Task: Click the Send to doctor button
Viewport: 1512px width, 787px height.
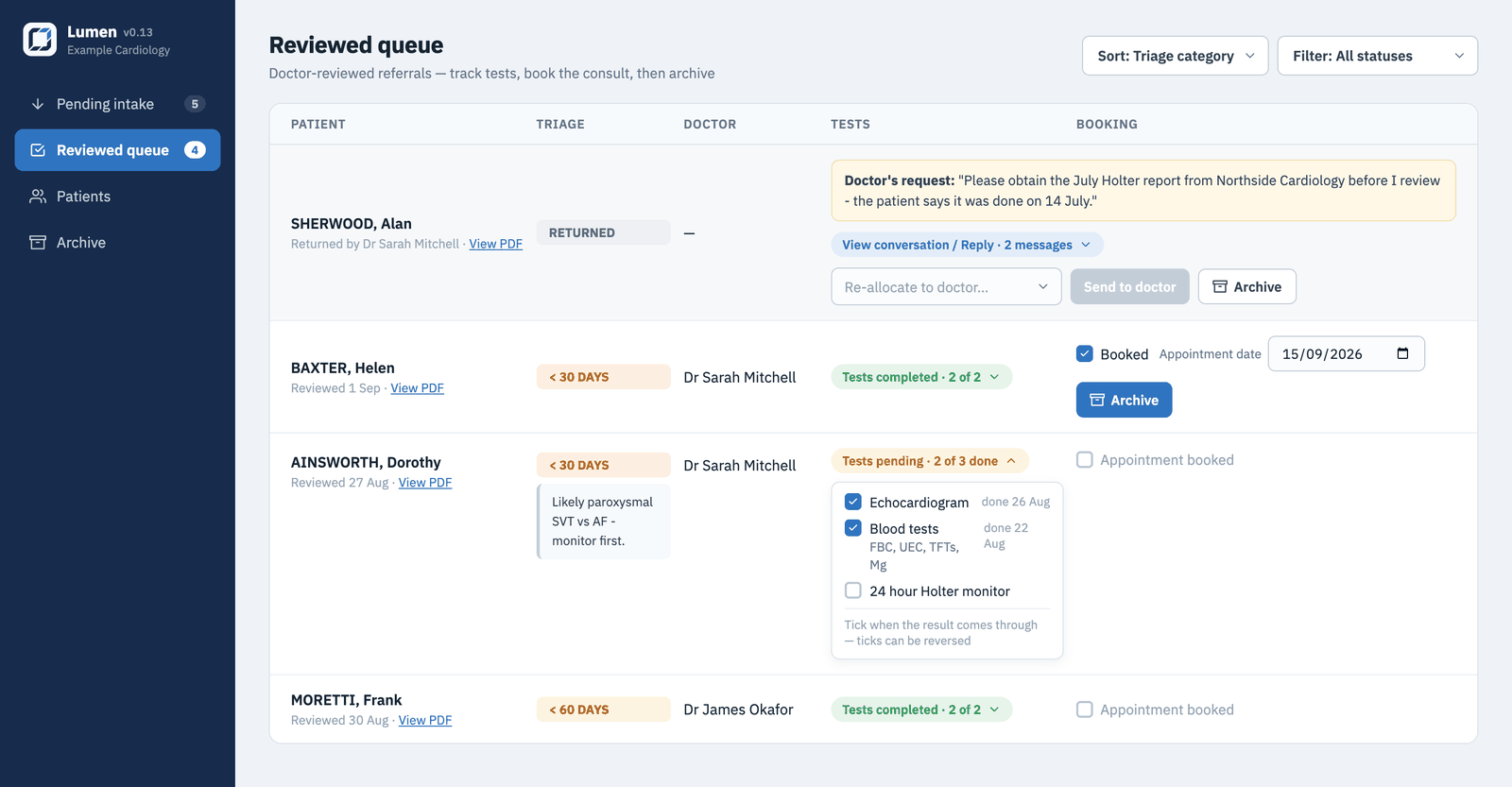Action: [x=1129, y=287]
